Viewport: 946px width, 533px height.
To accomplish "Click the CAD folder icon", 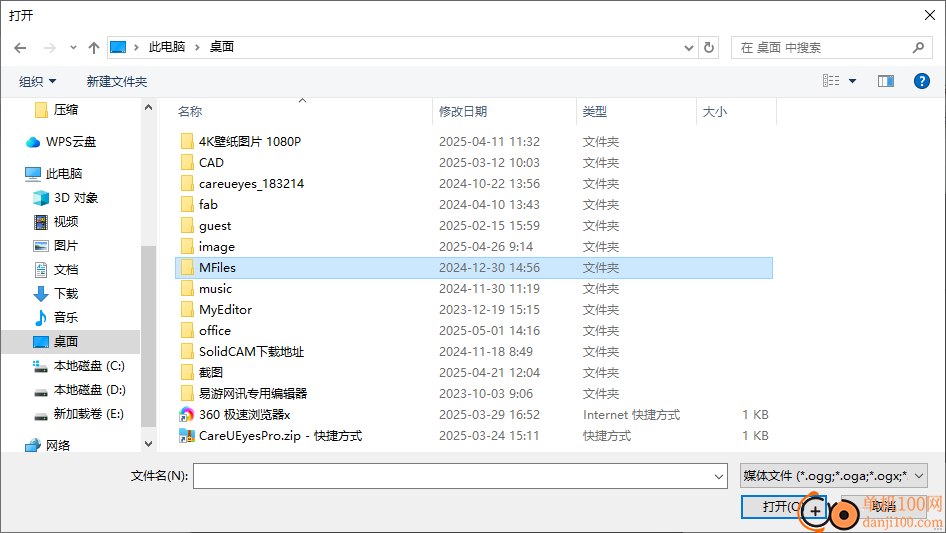I will coord(187,162).
